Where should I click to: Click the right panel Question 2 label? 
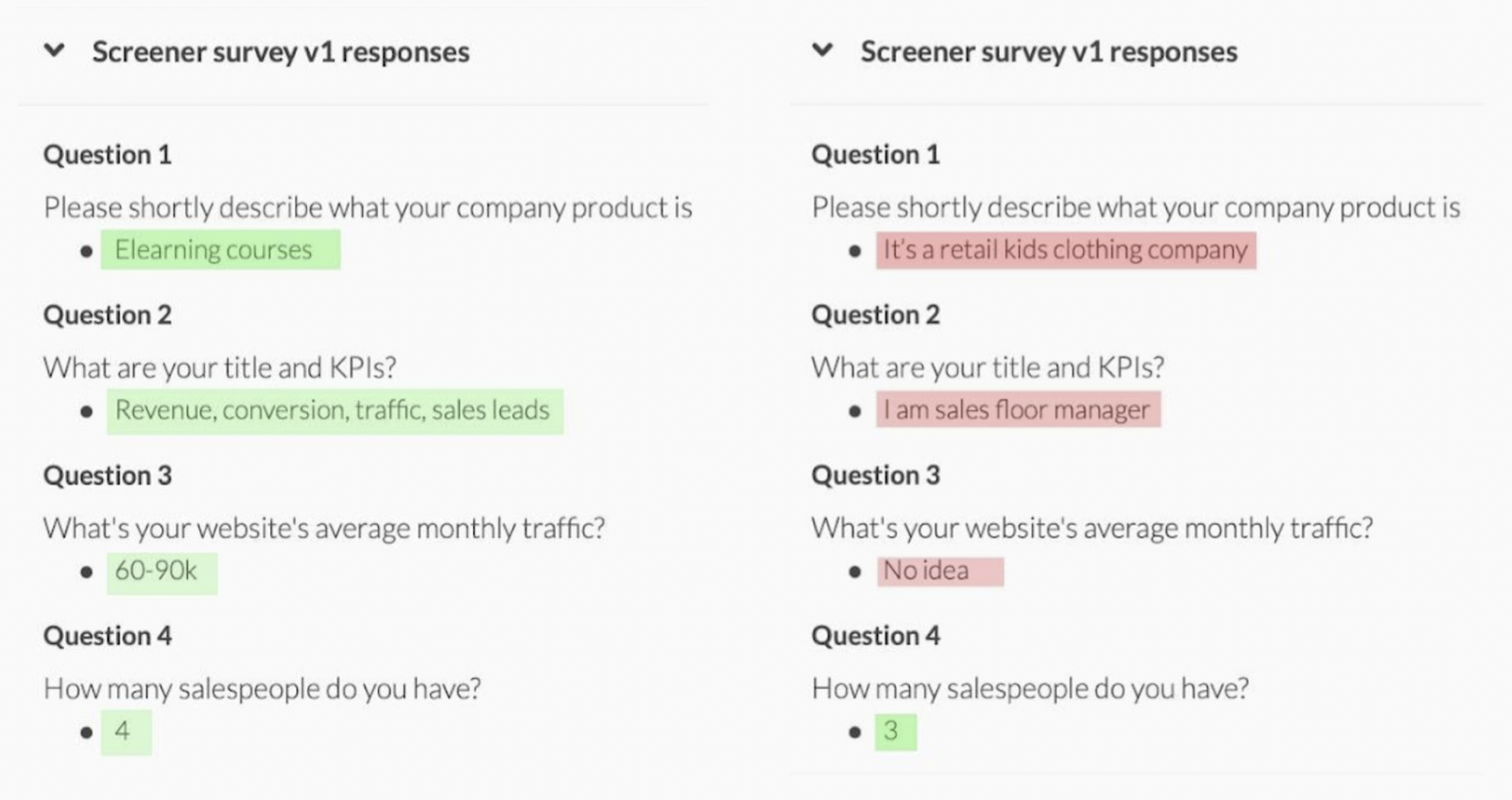tap(876, 315)
